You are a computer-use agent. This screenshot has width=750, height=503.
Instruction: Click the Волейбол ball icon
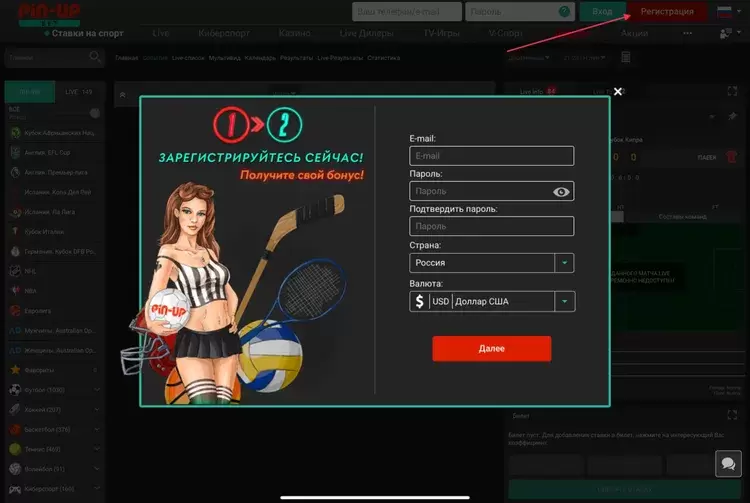15,469
